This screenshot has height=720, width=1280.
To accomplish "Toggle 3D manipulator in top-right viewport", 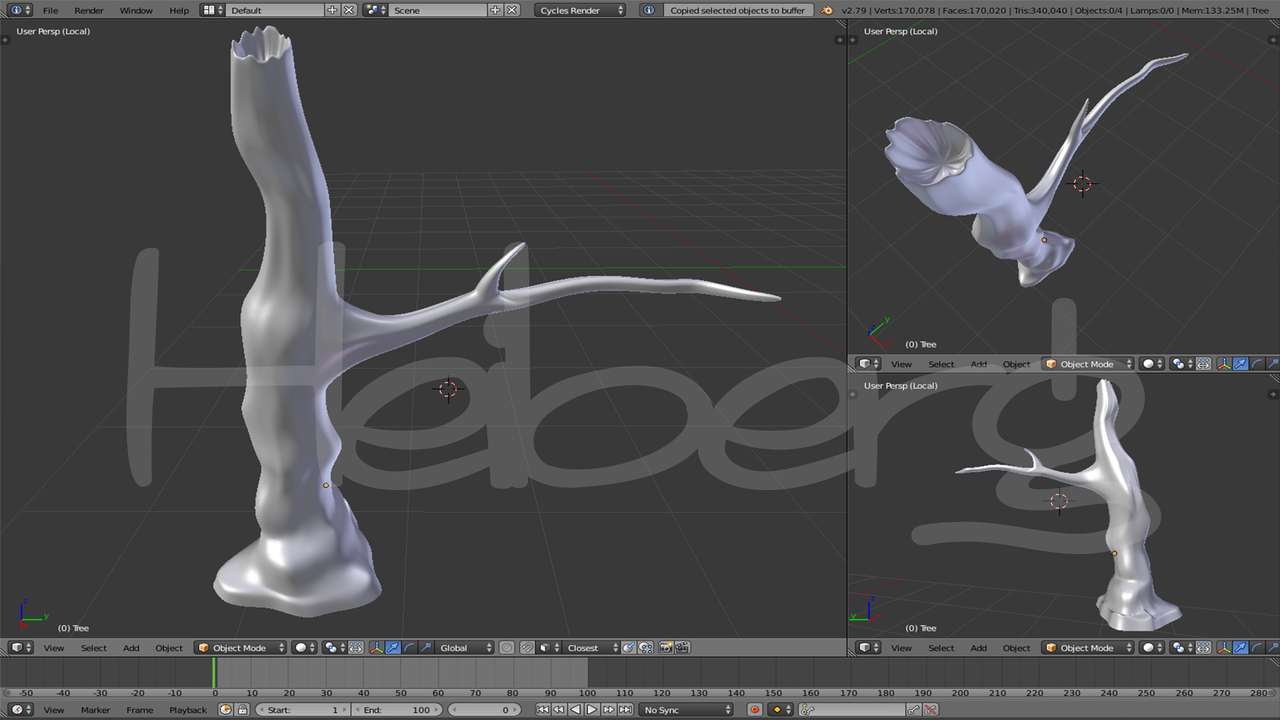I will click(x=1224, y=364).
